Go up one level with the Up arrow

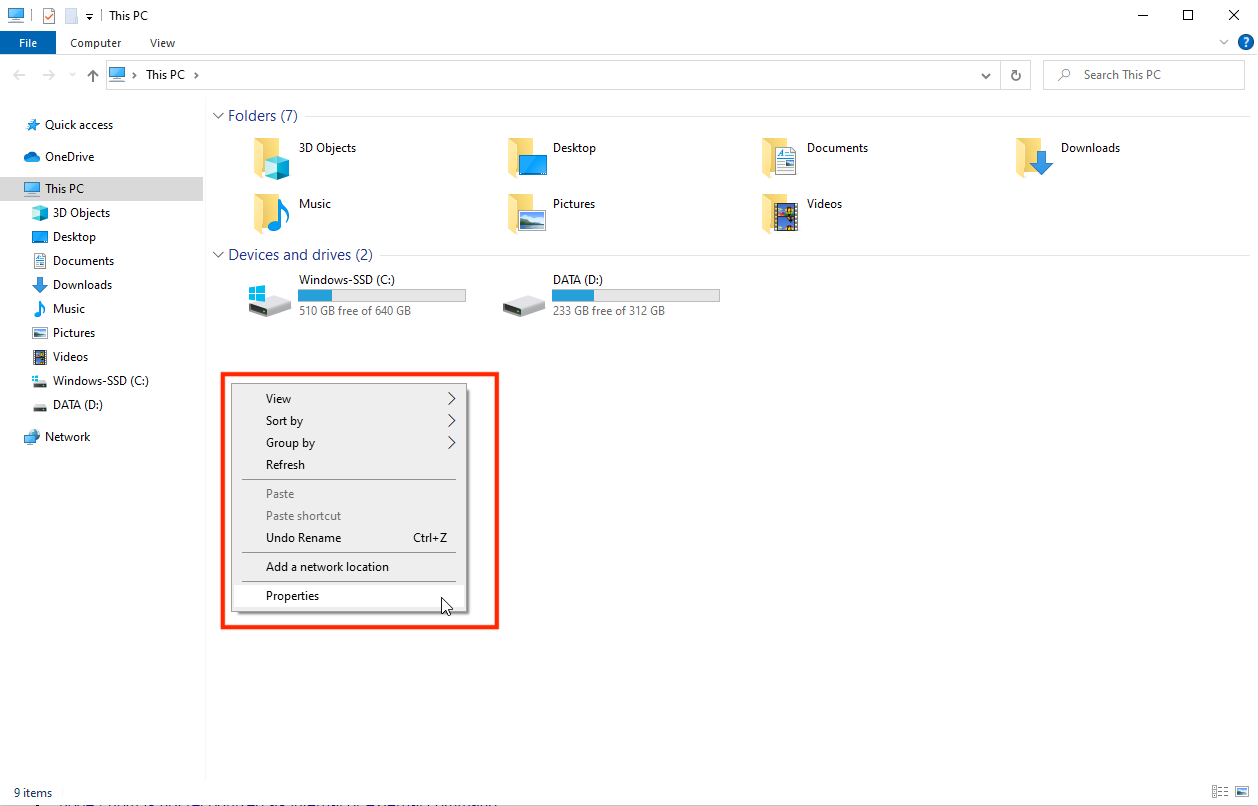pyautogui.click(x=93, y=75)
